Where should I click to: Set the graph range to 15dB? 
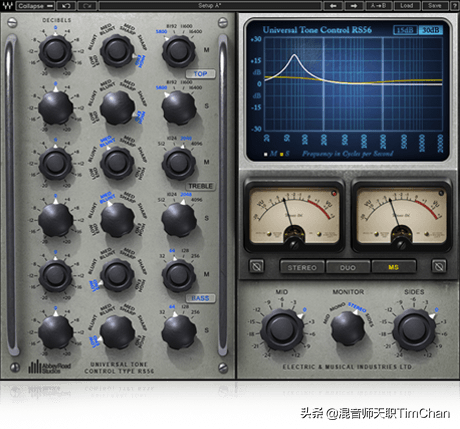(405, 30)
